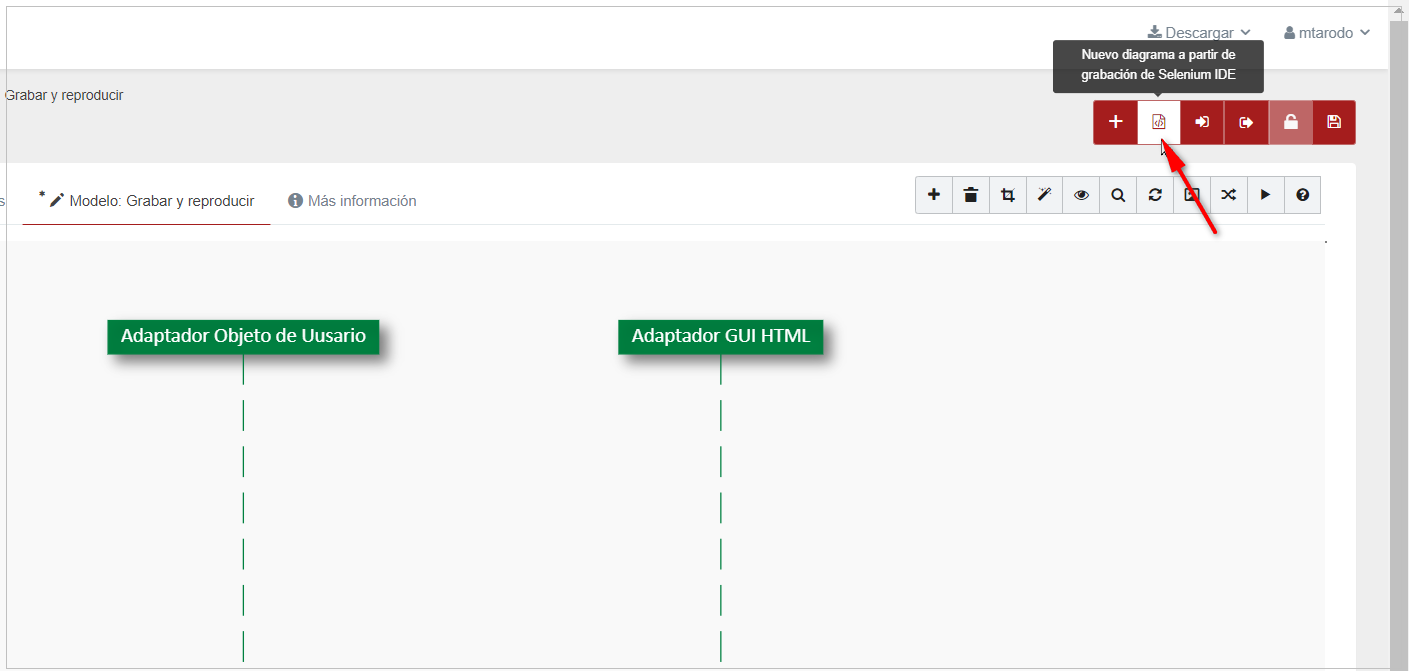Switch to the Más información tab
1409x671 pixels.
click(352, 201)
